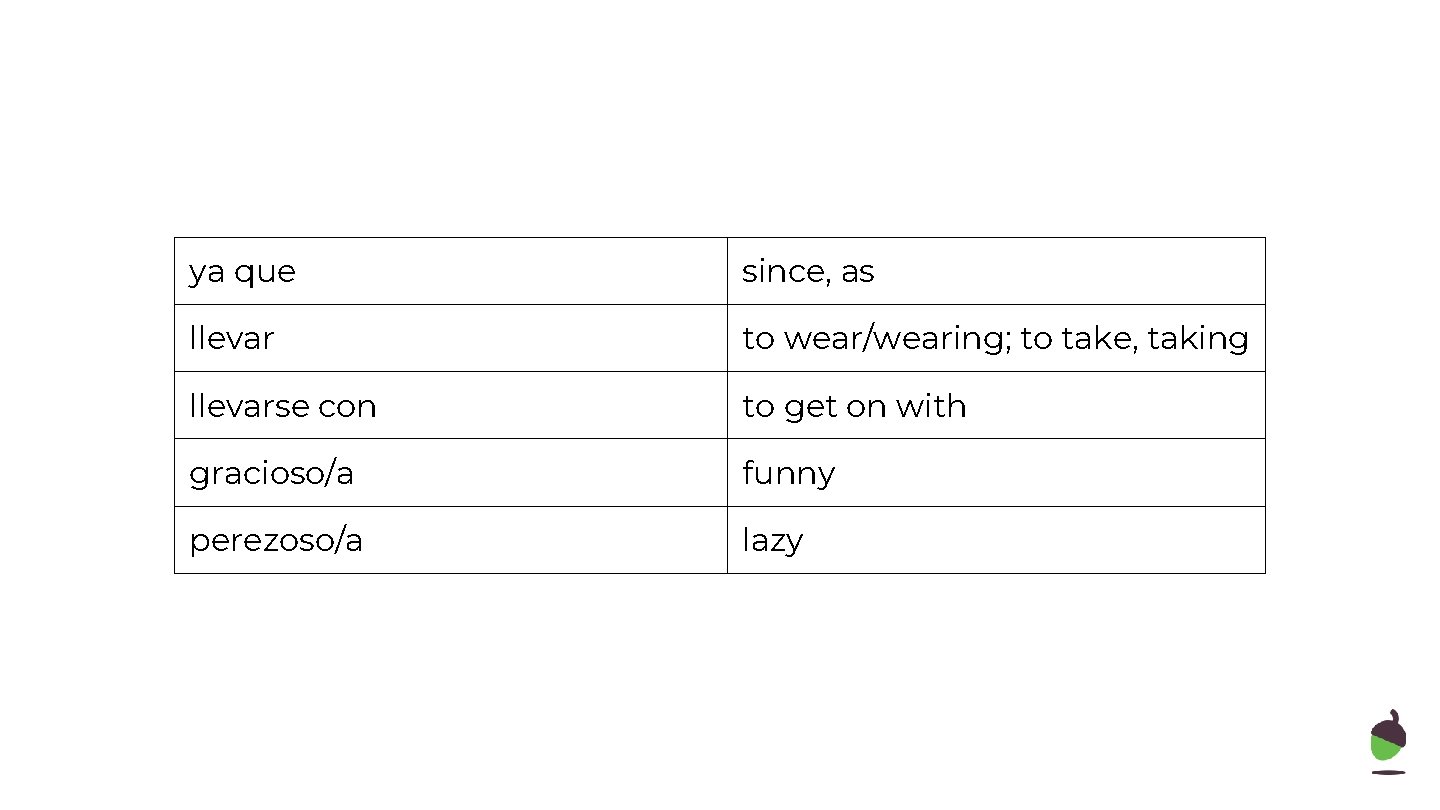Viewport: 1440px width, 810px height.
Task: Click the word 'since' in the first row
Action: [783, 271]
